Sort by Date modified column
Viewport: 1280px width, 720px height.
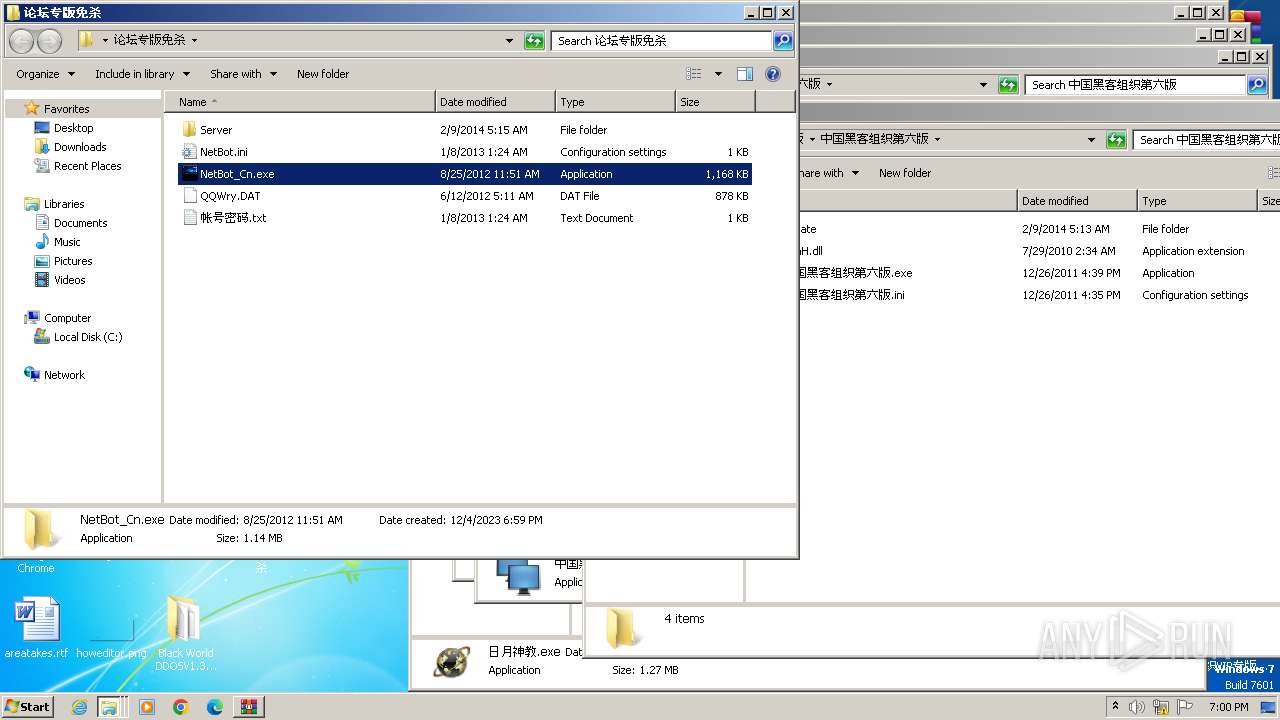tap(495, 102)
